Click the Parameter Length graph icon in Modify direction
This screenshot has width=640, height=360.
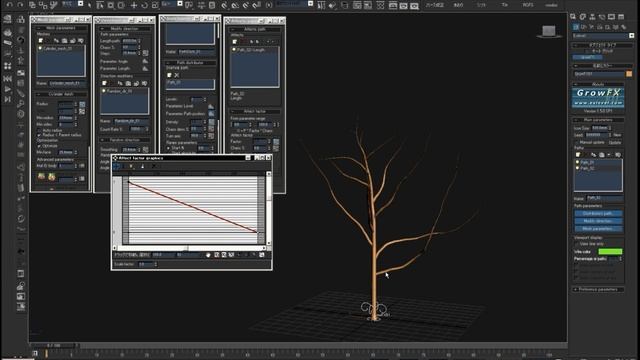point(145,68)
